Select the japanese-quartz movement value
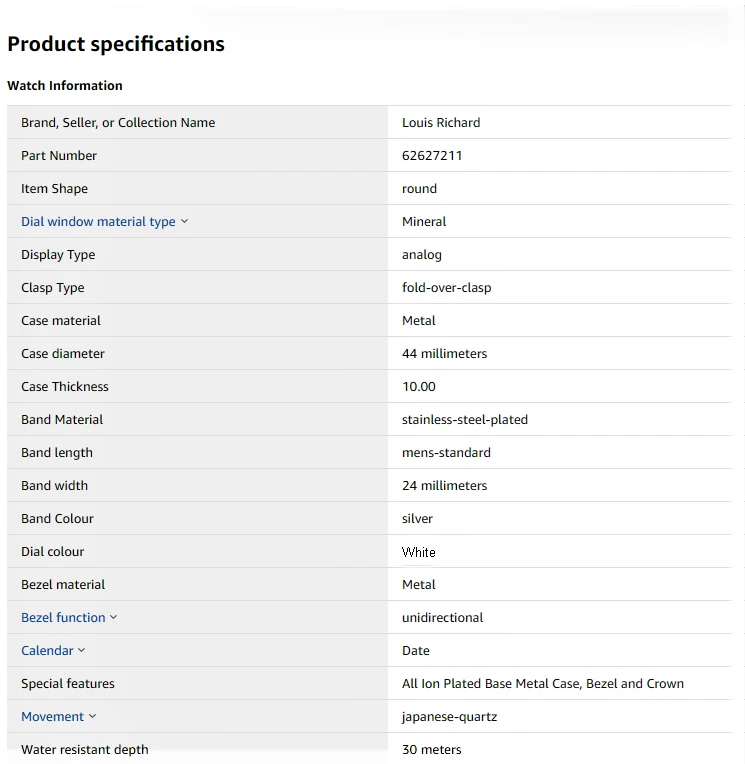This screenshot has width=745, height=764. point(449,717)
